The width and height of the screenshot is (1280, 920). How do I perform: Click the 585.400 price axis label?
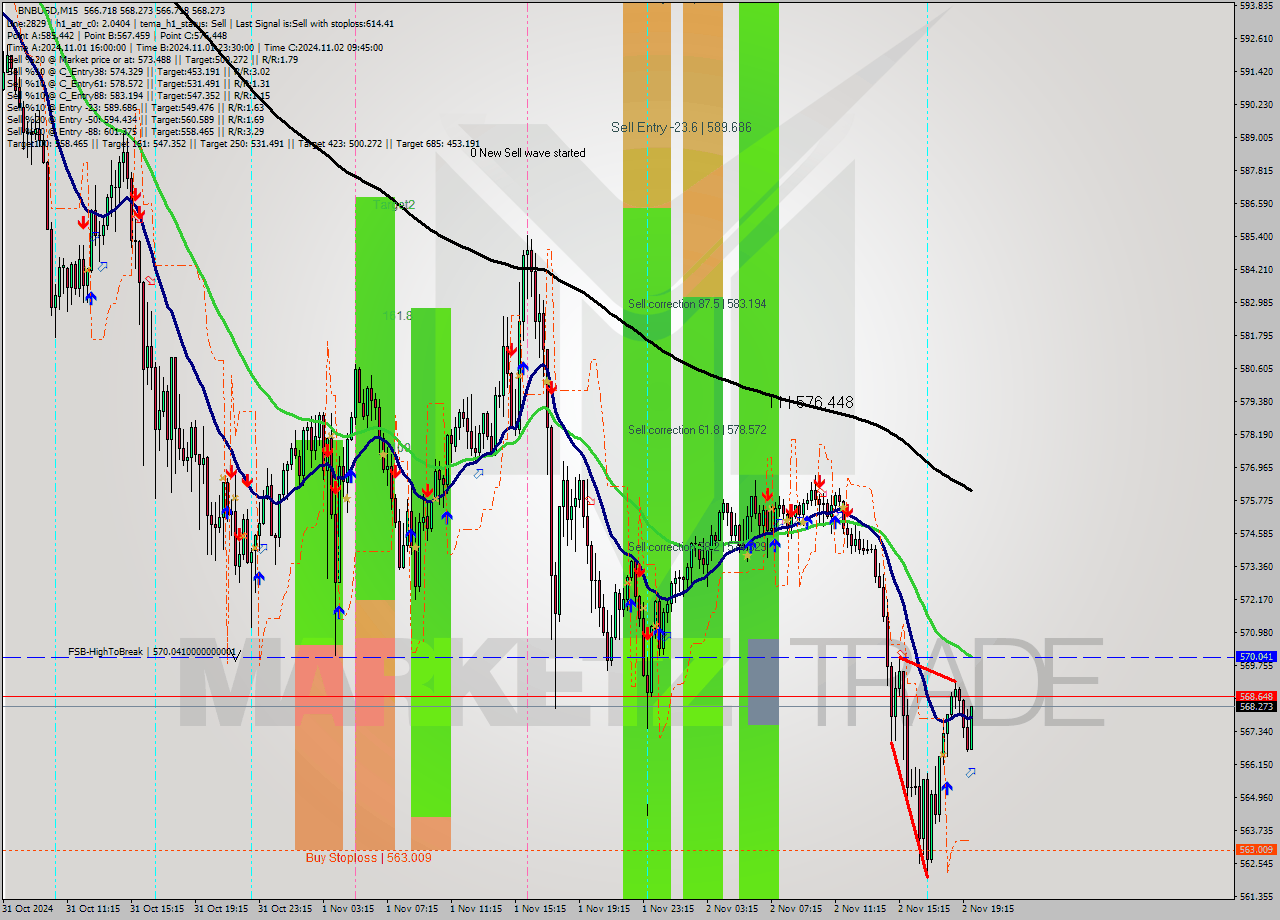click(1256, 236)
